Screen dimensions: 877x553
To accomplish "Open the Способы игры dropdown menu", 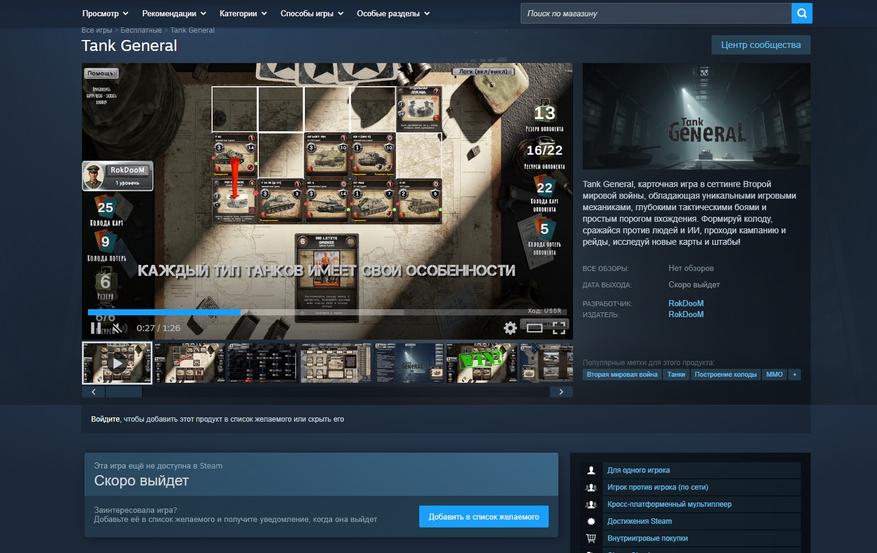I will (x=312, y=13).
